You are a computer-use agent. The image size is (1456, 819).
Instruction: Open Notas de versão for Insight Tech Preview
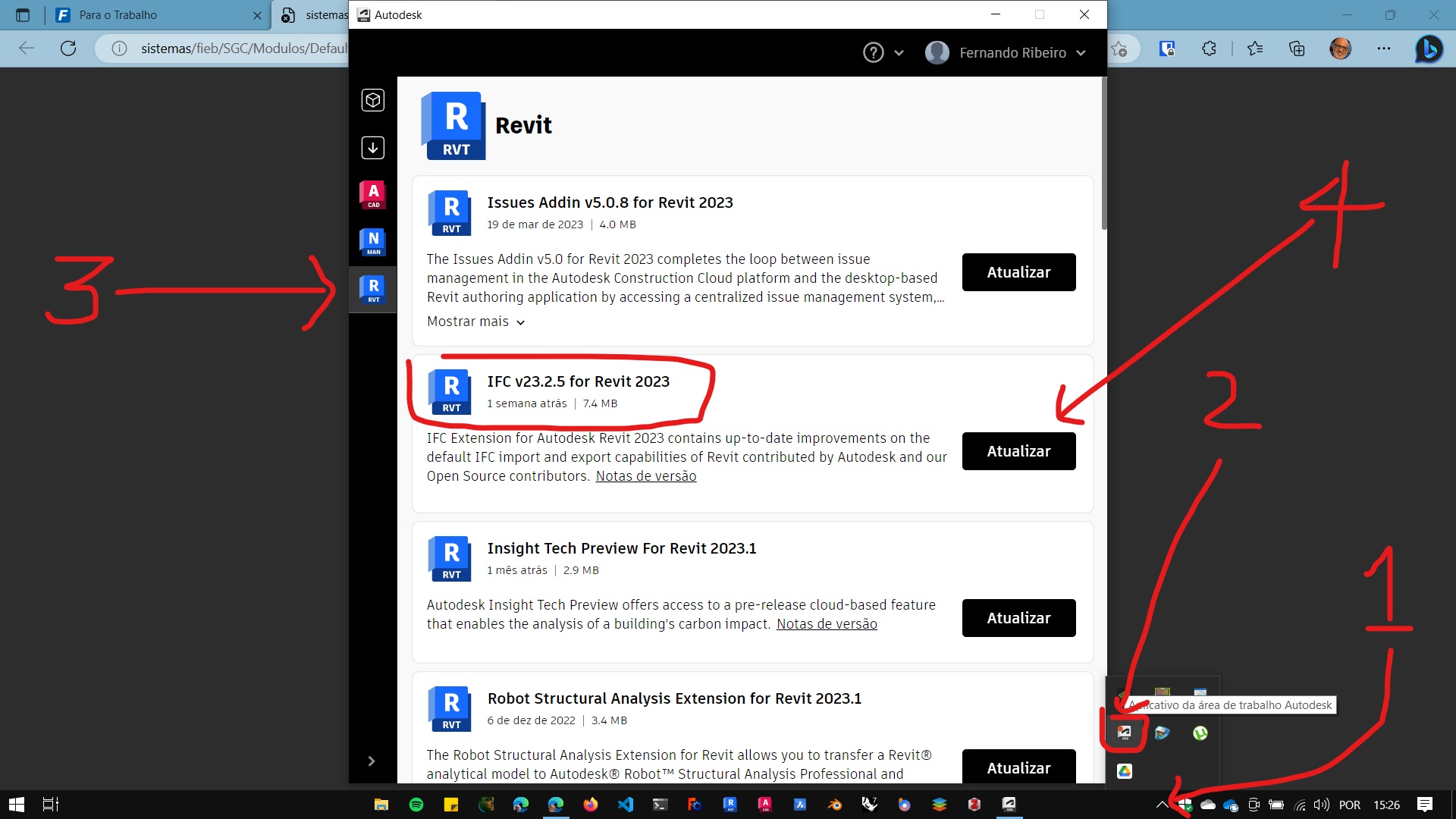pos(827,623)
